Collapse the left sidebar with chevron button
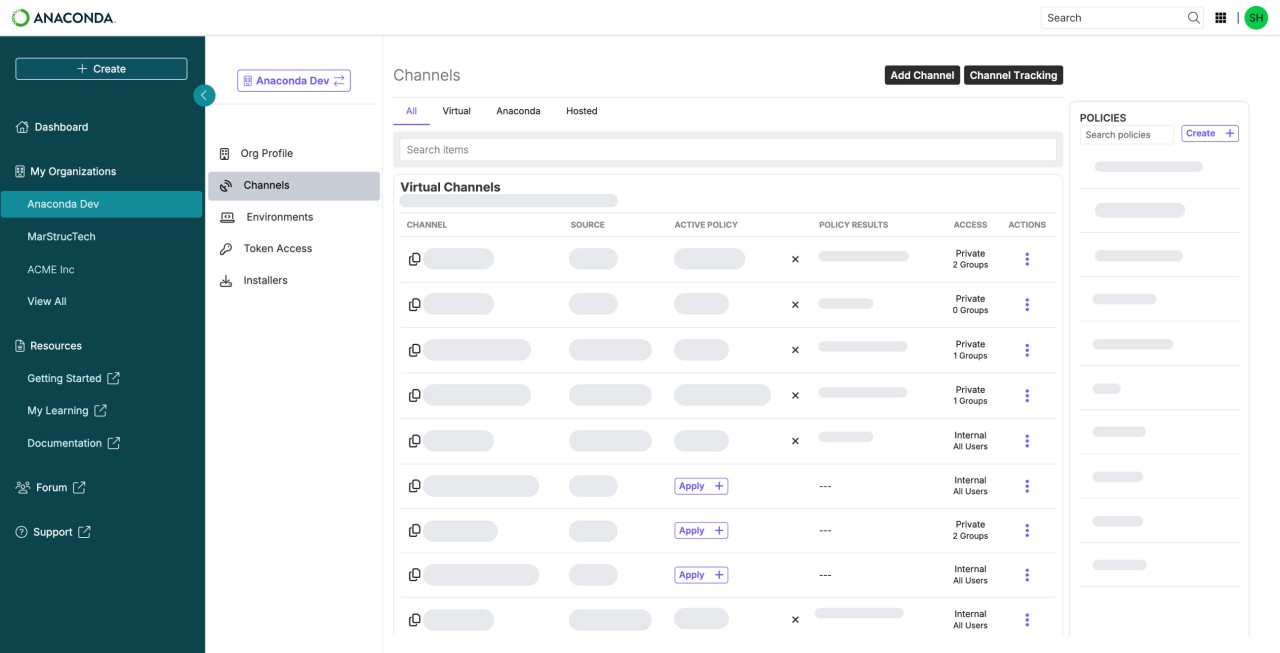 coord(204,95)
